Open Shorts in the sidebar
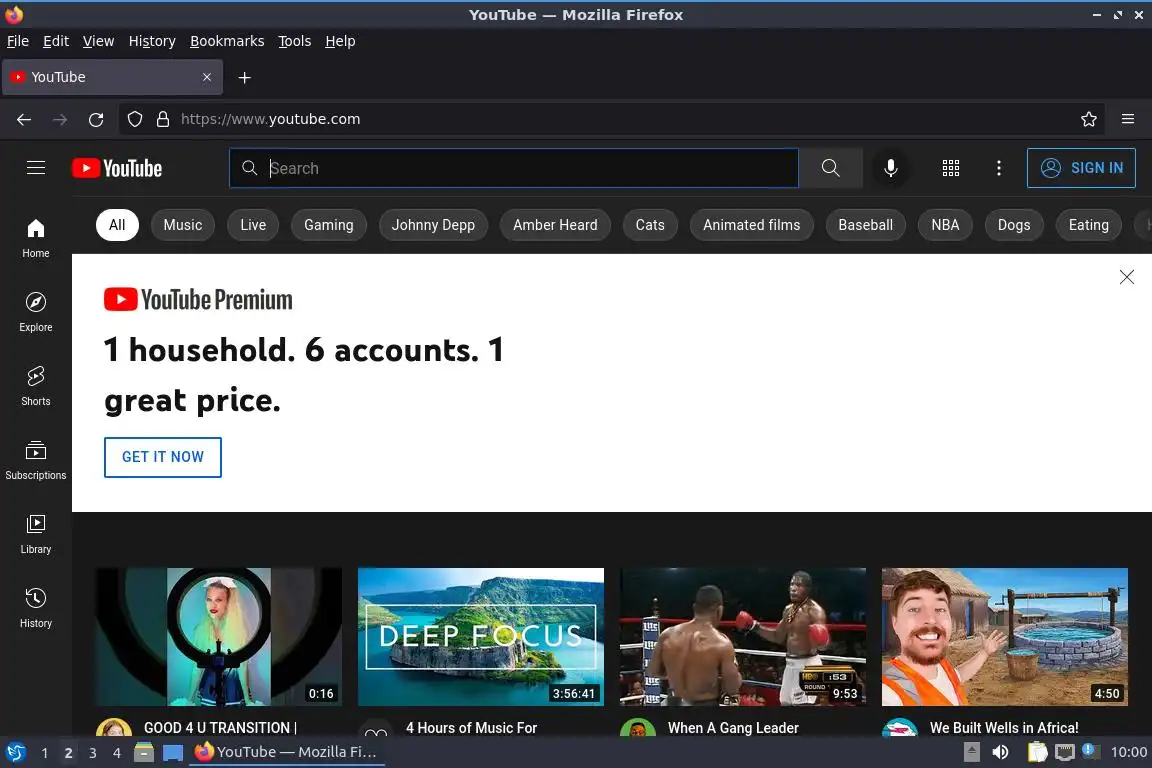Image resolution: width=1152 pixels, height=768 pixels. (35, 387)
